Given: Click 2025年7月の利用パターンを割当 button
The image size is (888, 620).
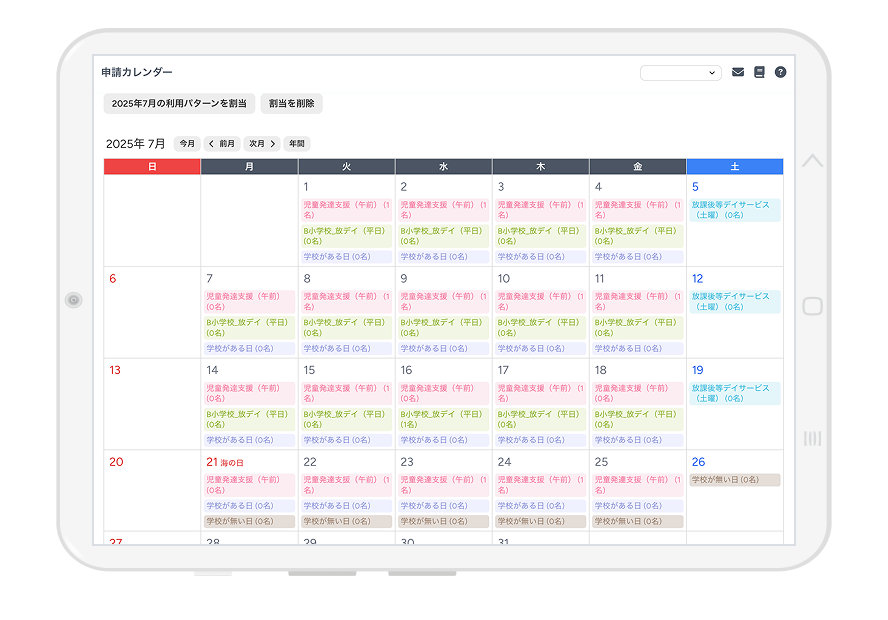Looking at the screenshot, I should (x=179, y=103).
